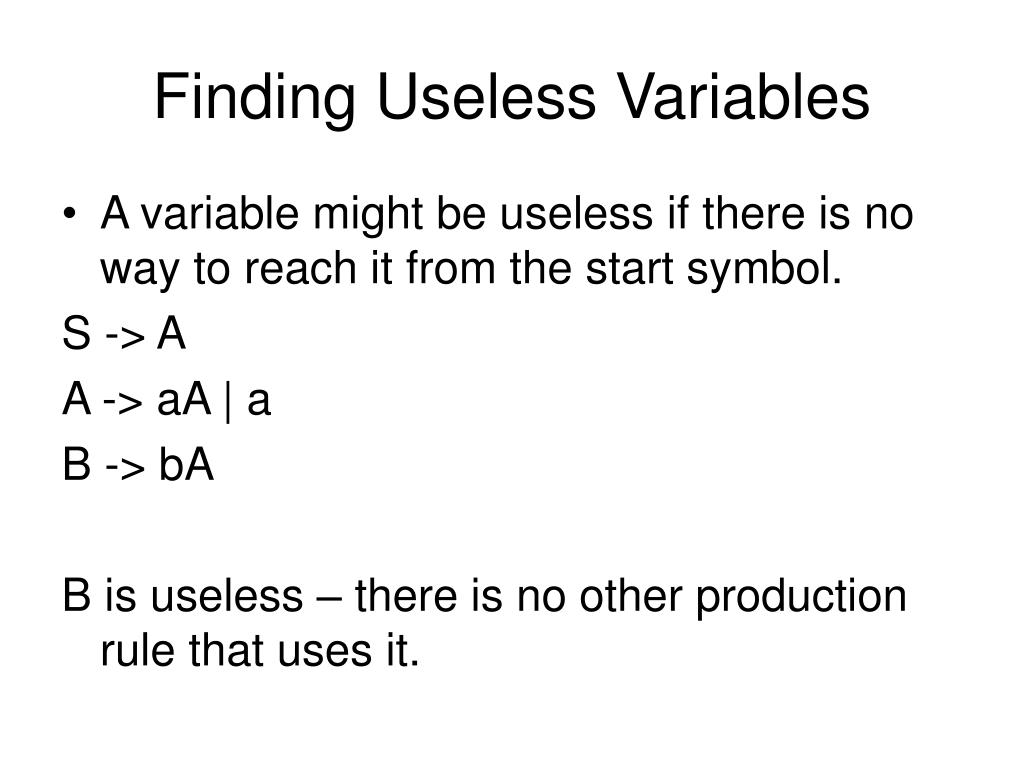Image resolution: width=1024 pixels, height=768 pixels.
Task: Click the bullet point marker
Action: (x=69, y=215)
